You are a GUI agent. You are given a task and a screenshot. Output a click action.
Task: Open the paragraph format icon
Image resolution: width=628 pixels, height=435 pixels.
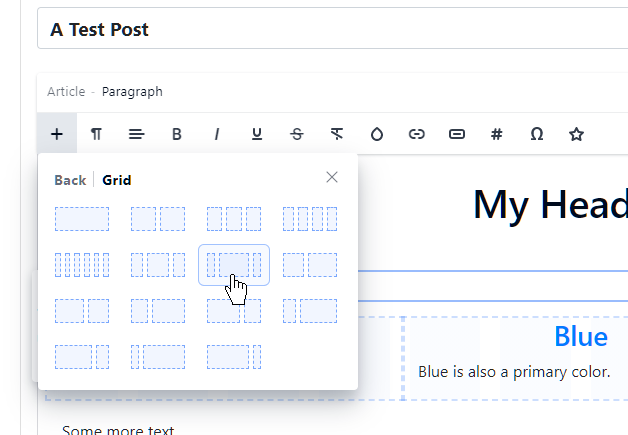[x=97, y=134]
